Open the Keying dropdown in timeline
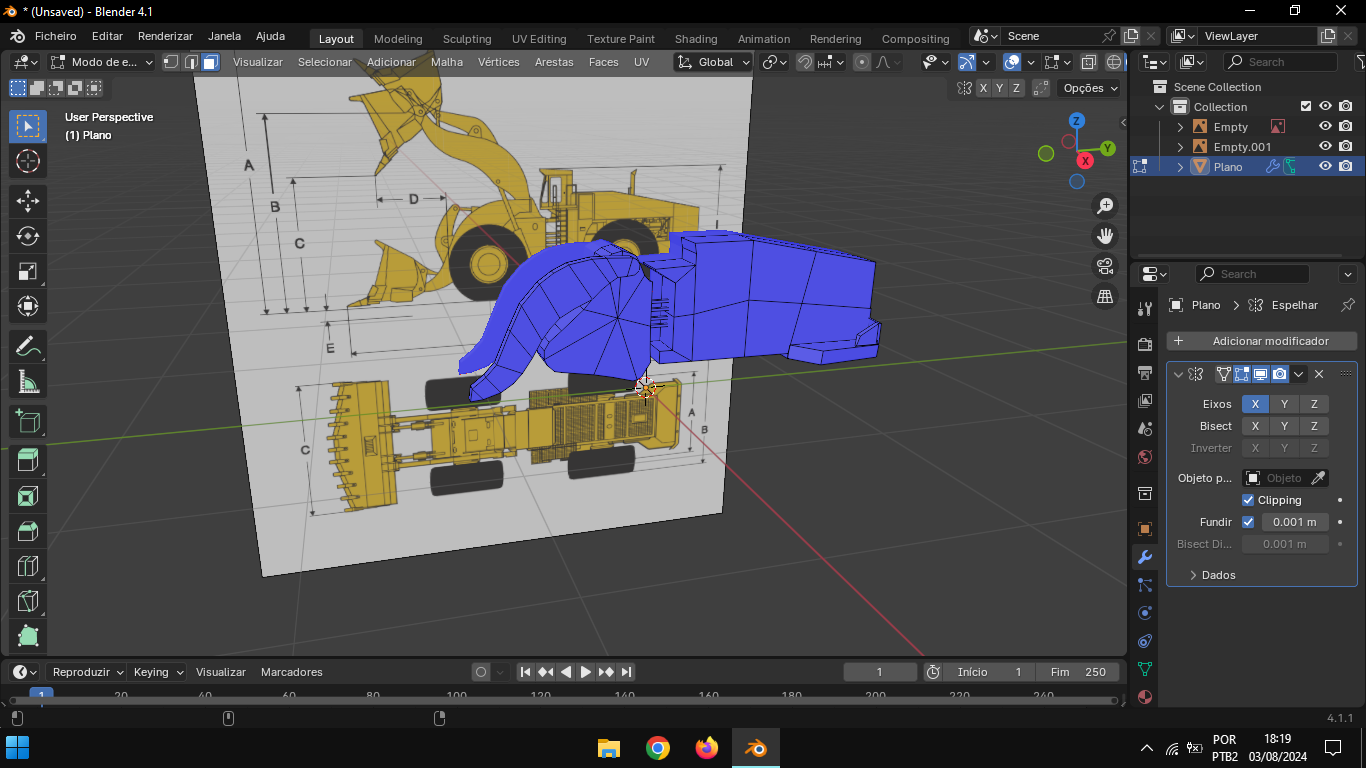Screen dimensions: 1366x768 pyautogui.click(x=158, y=672)
